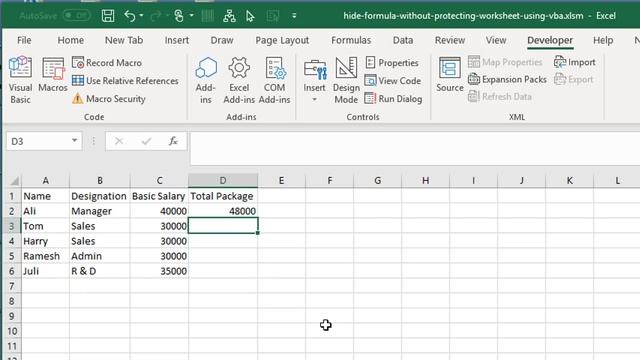This screenshot has height=360, width=640.
Task: Undo the last action
Action: coord(130,16)
